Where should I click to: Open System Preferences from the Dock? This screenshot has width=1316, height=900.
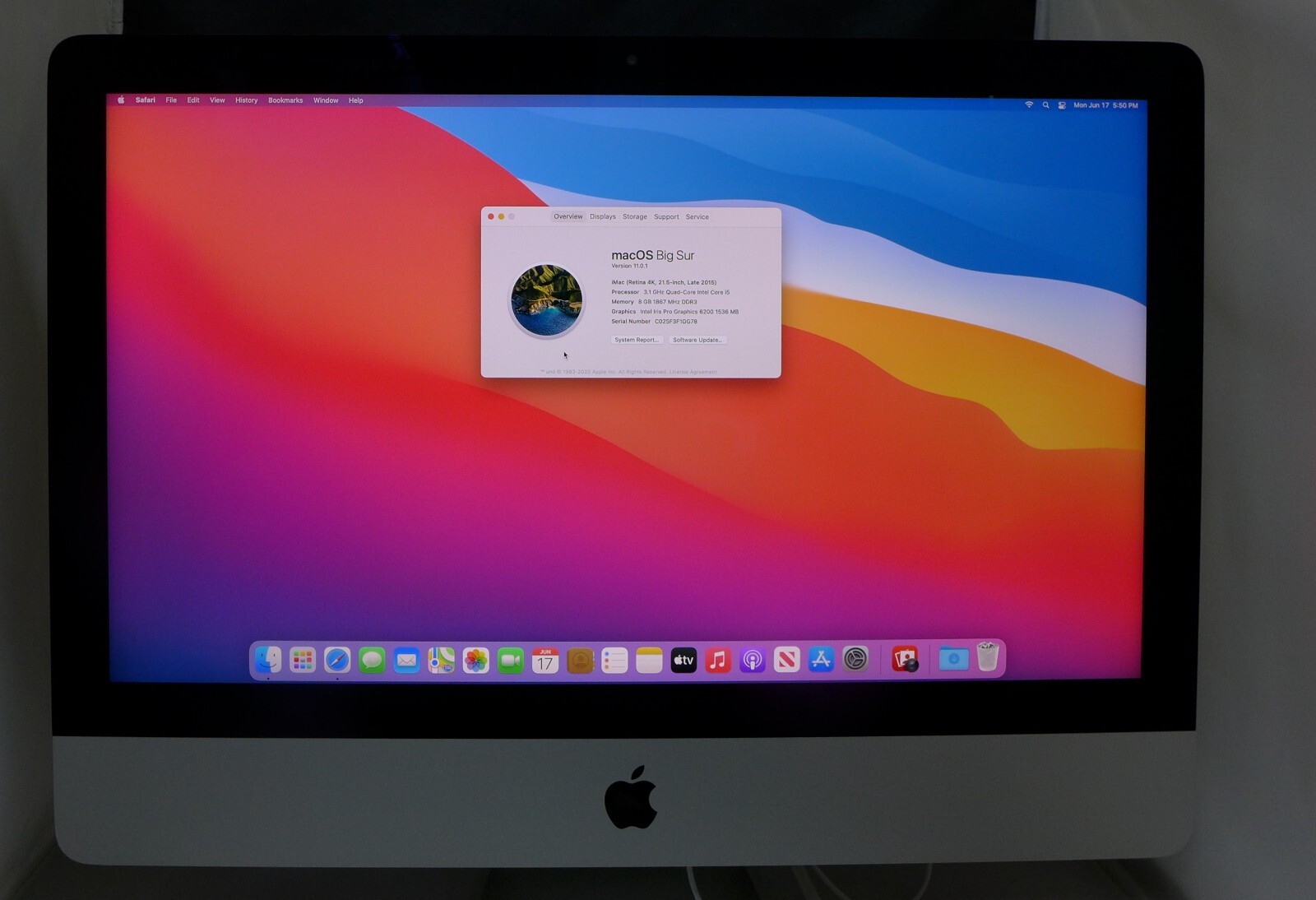point(855,660)
